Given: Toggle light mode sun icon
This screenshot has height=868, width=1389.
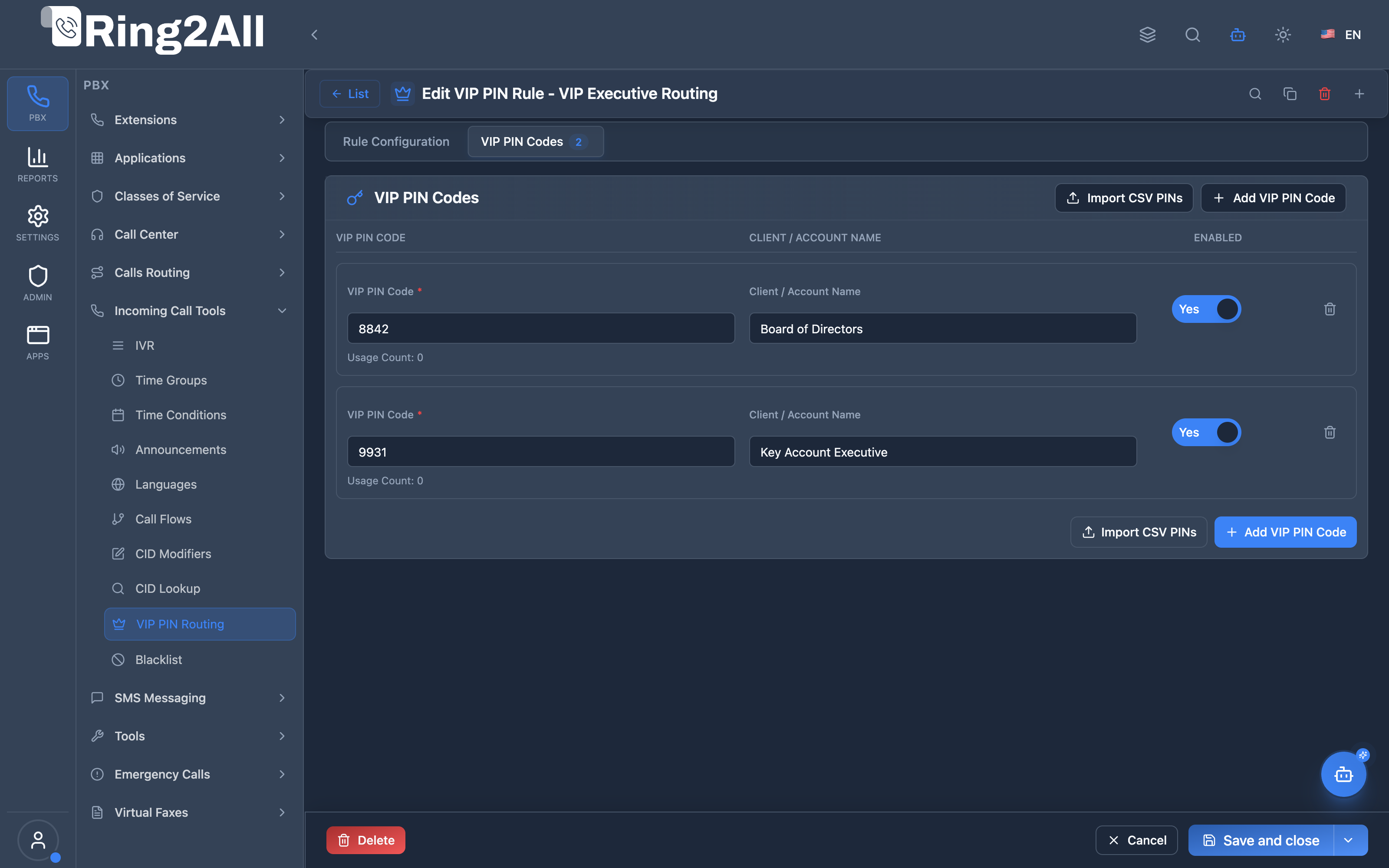Looking at the screenshot, I should [x=1283, y=35].
